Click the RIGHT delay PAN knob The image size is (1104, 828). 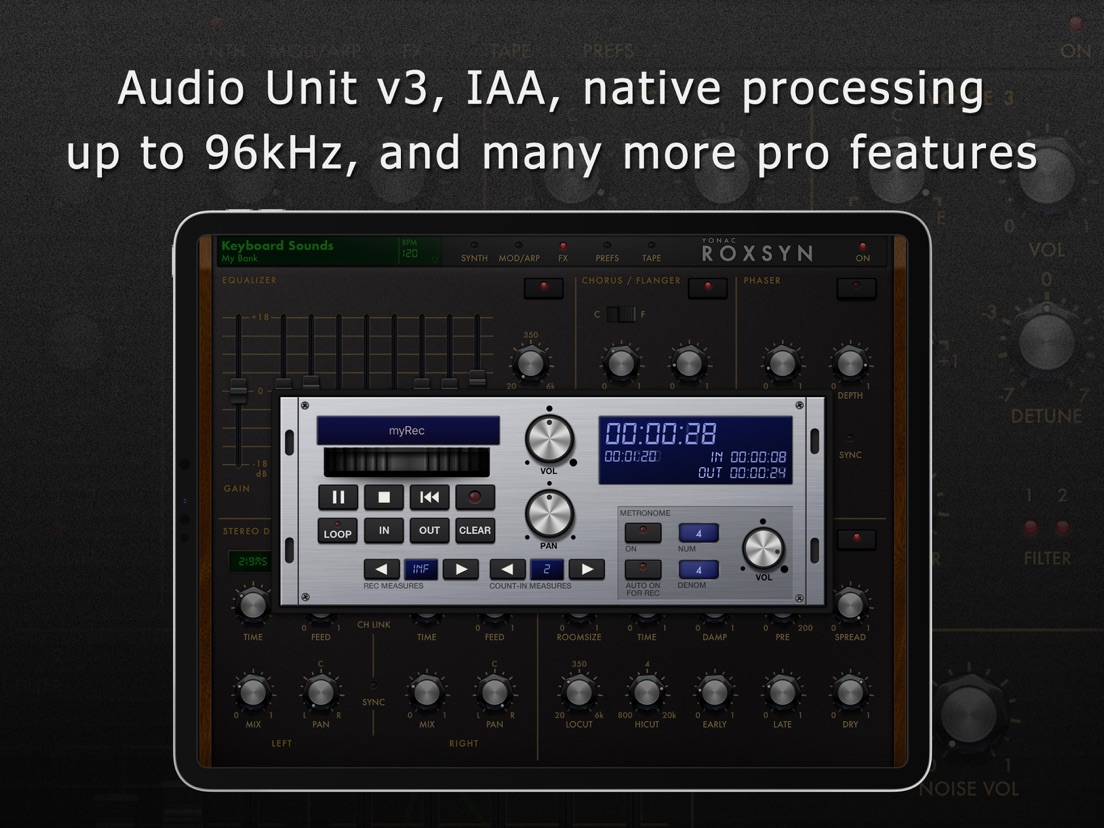494,693
